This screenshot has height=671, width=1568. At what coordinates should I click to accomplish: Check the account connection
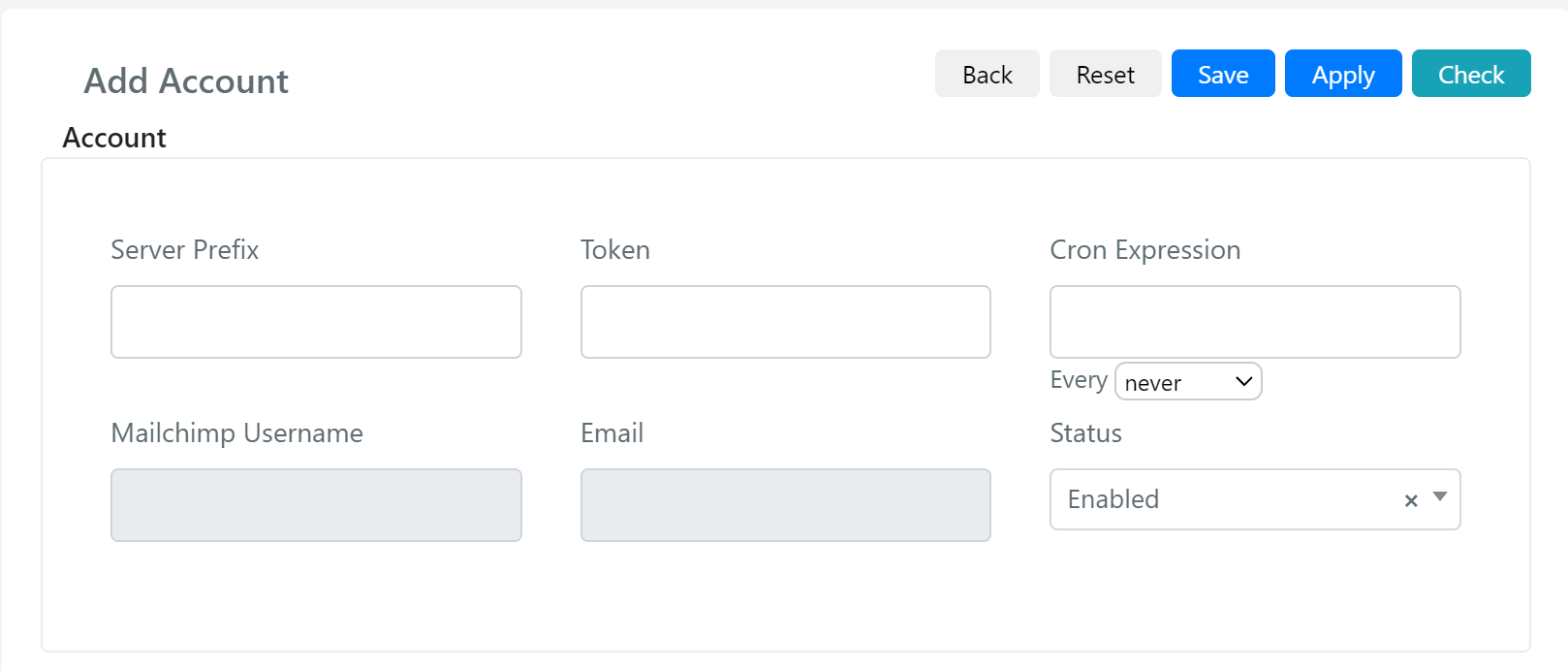point(1471,74)
